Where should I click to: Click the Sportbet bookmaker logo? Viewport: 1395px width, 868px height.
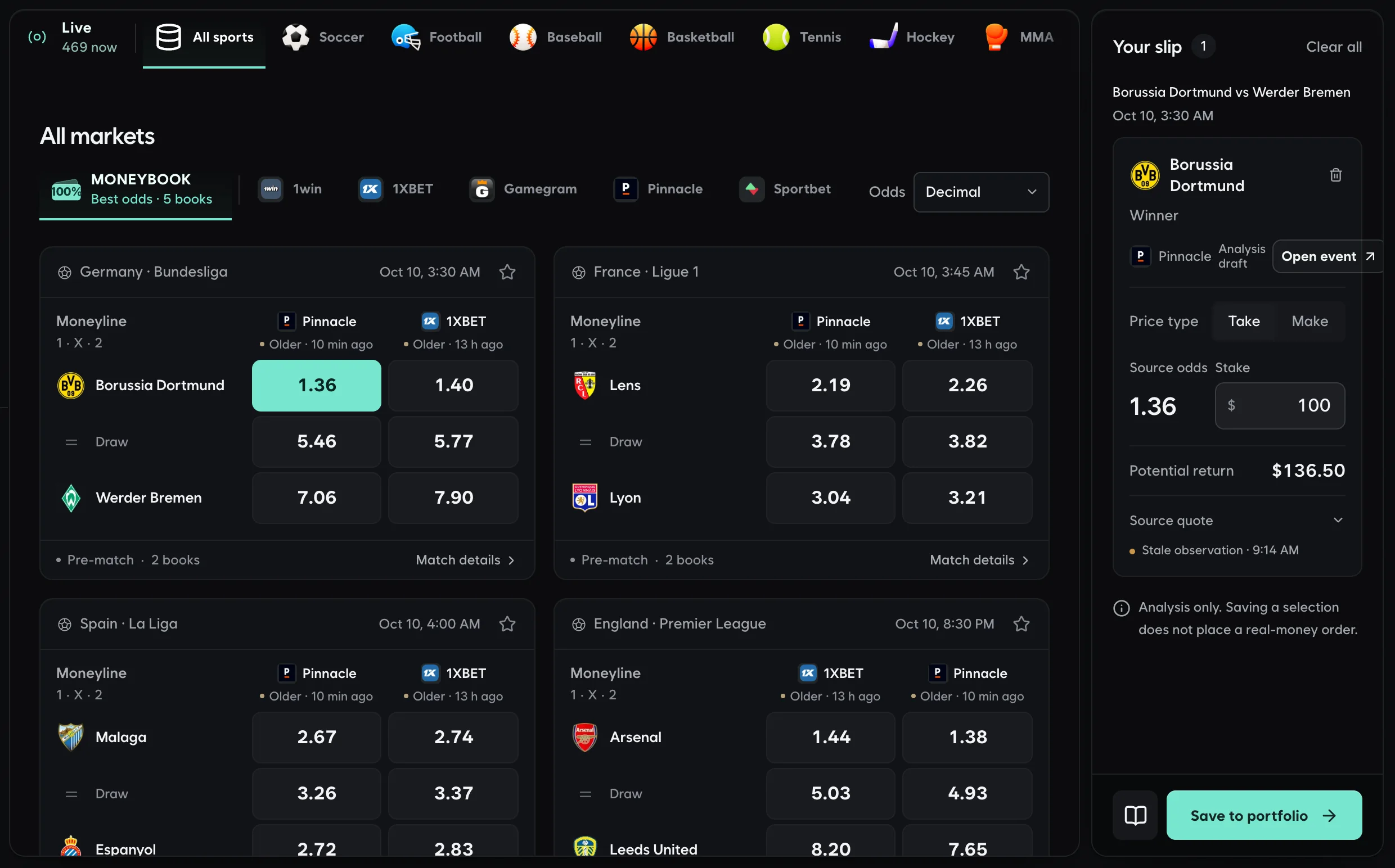(751, 189)
